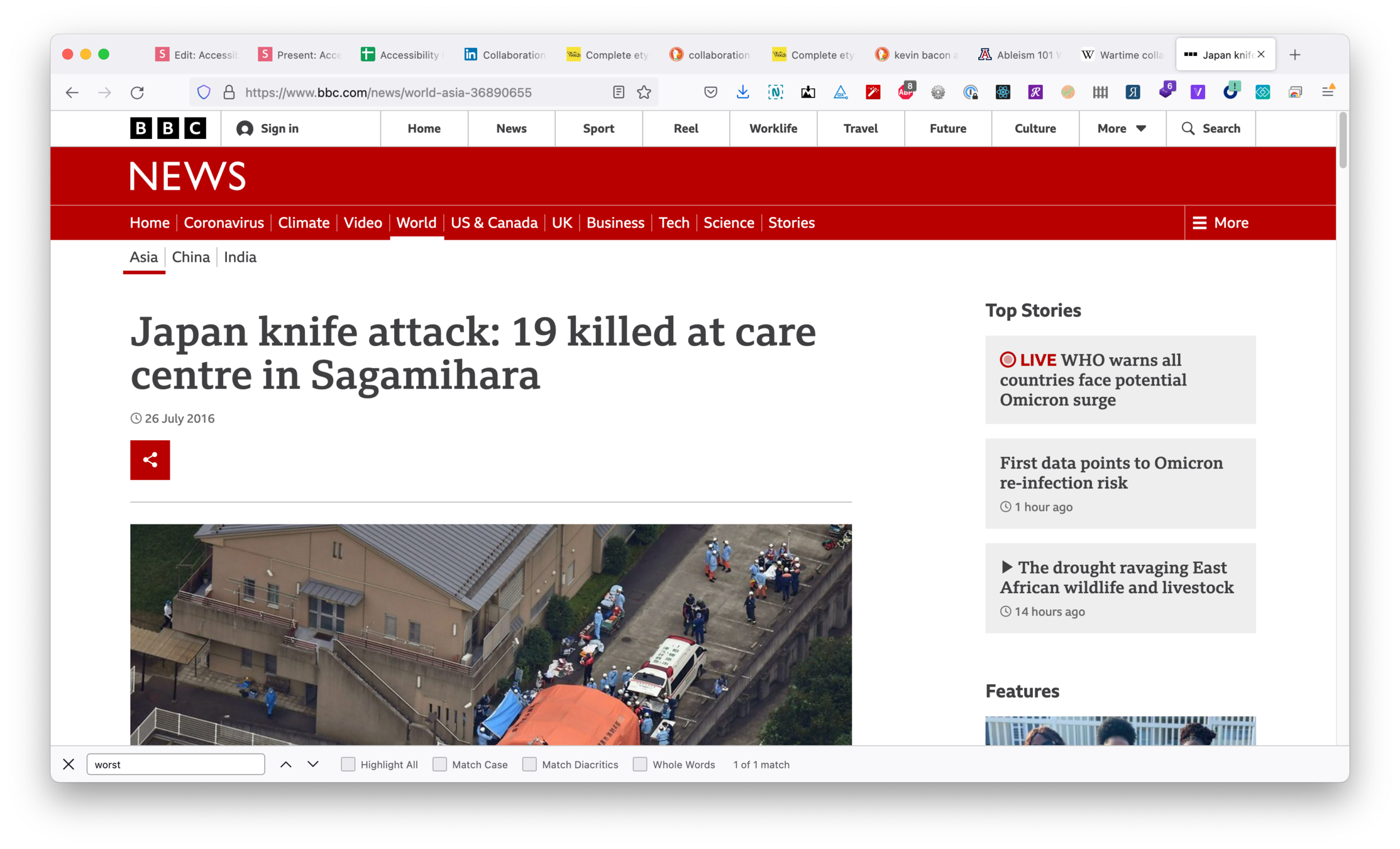The width and height of the screenshot is (1400, 849).
Task: Jump to next find match arrow
Action: [x=313, y=764]
